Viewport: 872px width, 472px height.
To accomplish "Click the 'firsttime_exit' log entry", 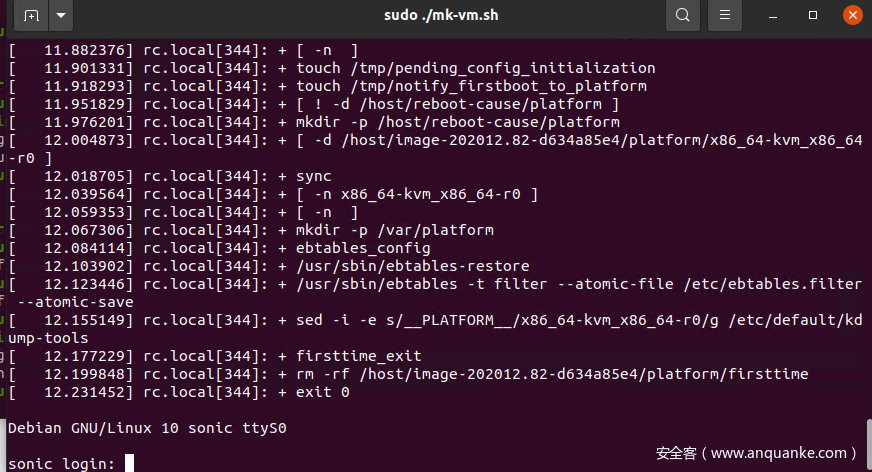I will coord(358,356).
